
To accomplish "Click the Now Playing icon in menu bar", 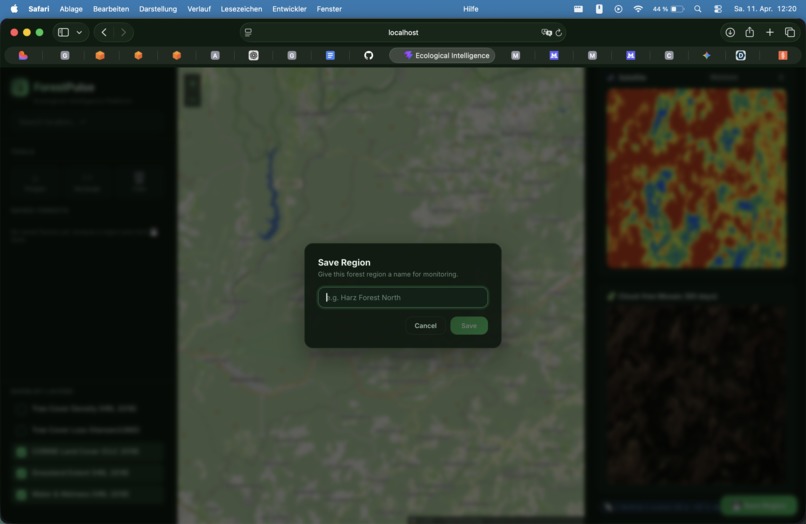I will (618, 9).
